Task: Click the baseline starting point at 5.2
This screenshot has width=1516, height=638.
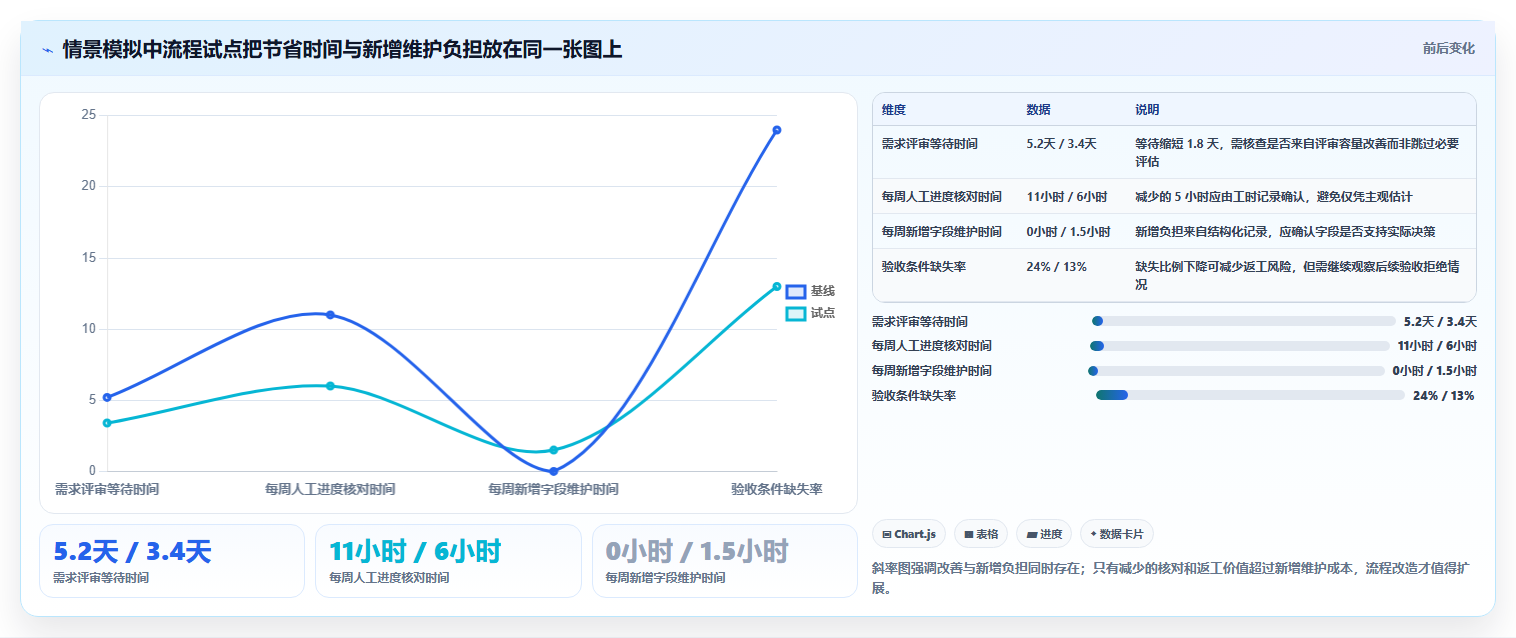Action: click(x=107, y=397)
